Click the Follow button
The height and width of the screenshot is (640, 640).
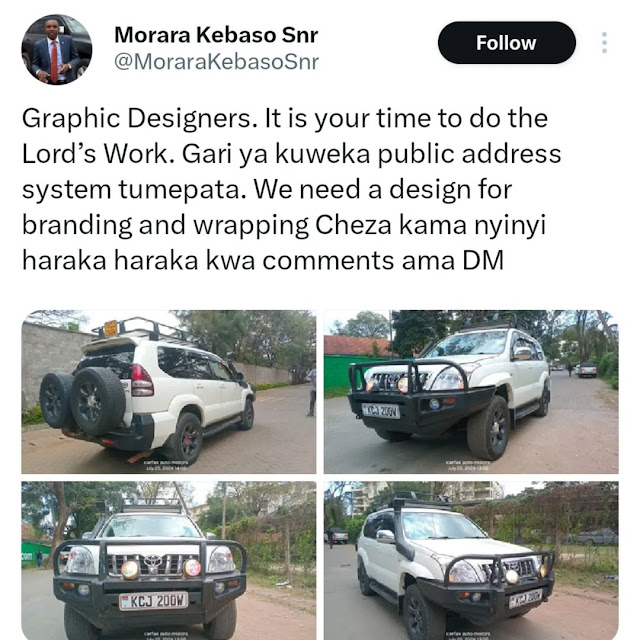(x=507, y=43)
